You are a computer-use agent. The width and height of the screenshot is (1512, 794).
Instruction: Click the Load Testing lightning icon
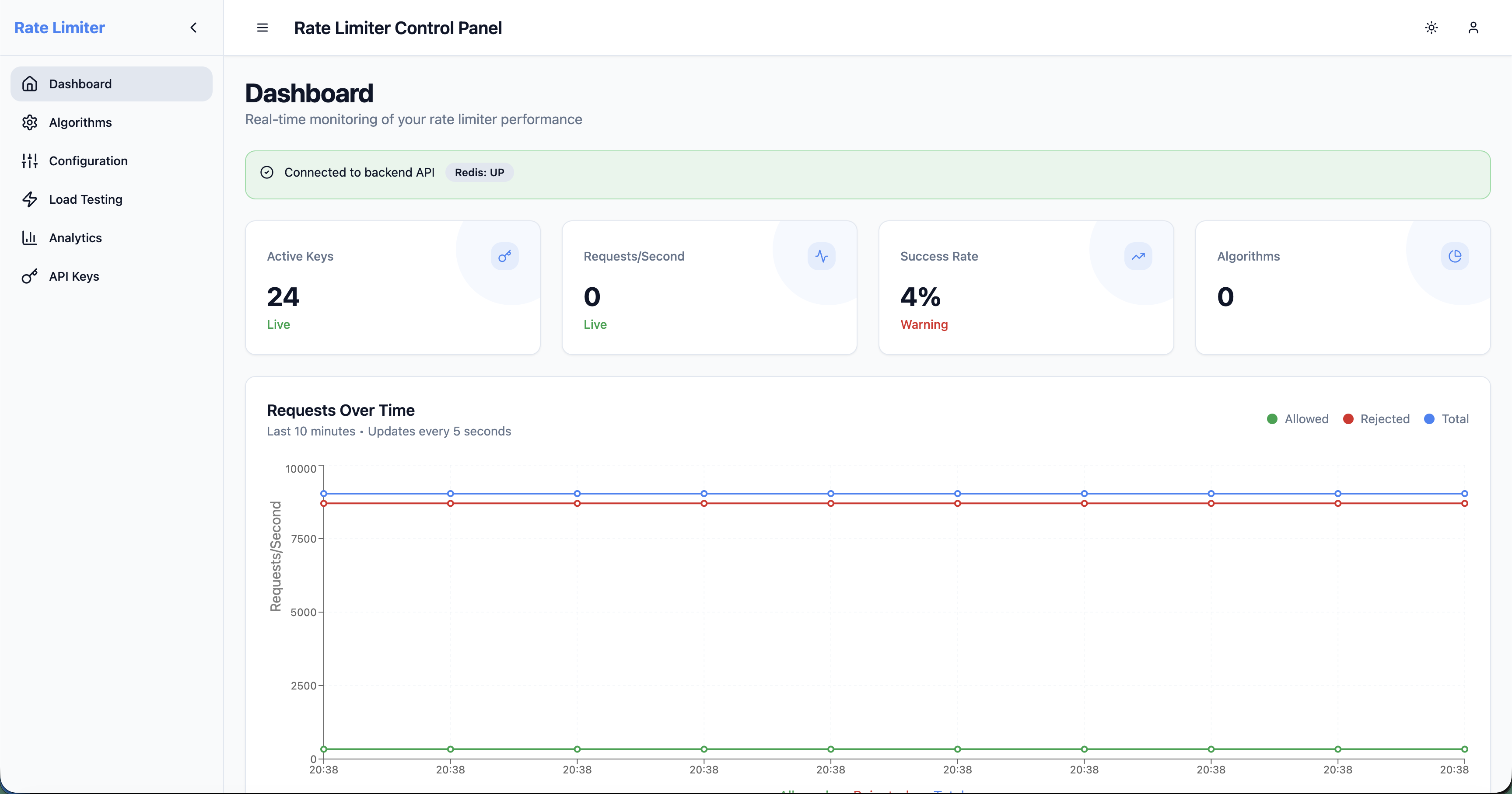click(29, 199)
